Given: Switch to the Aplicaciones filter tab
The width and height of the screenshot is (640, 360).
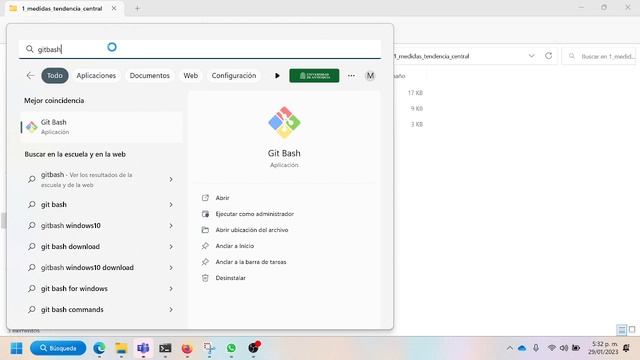Looking at the screenshot, I should coord(96,76).
